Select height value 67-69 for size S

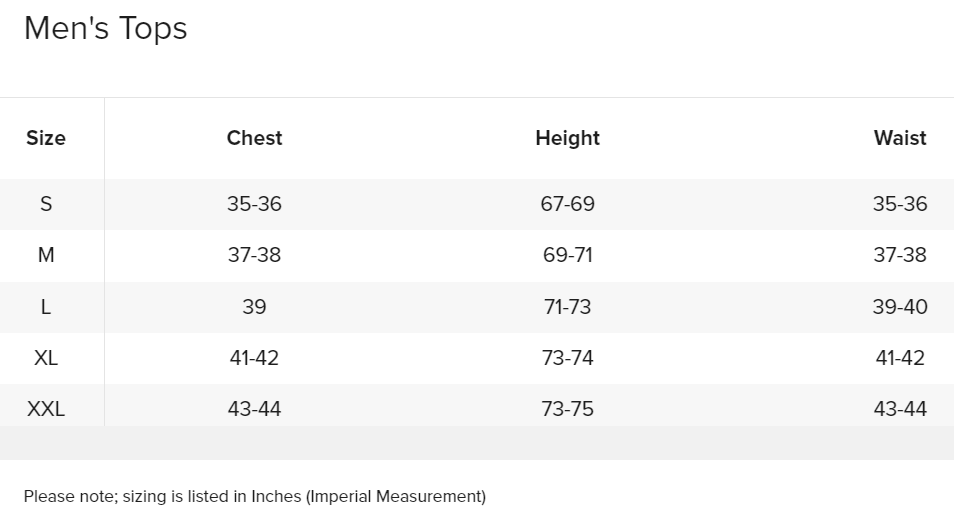(x=568, y=204)
